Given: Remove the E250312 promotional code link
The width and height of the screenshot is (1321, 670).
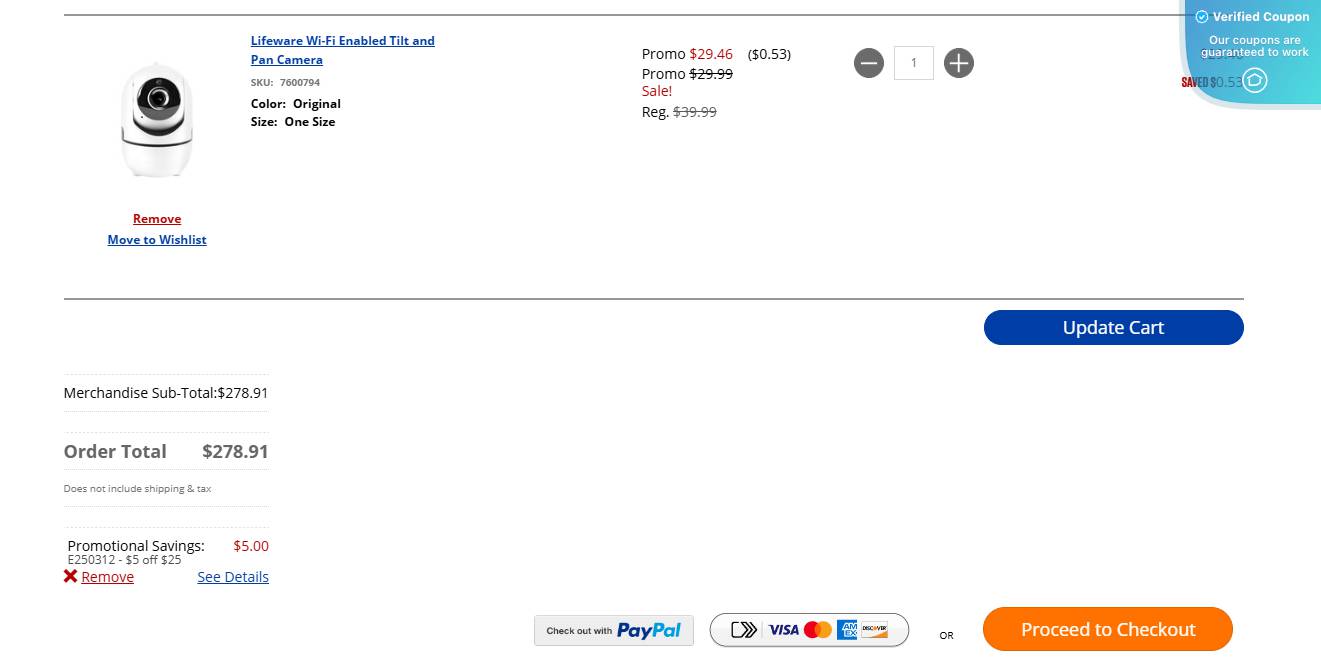Looking at the screenshot, I should (x=107, y=577).
